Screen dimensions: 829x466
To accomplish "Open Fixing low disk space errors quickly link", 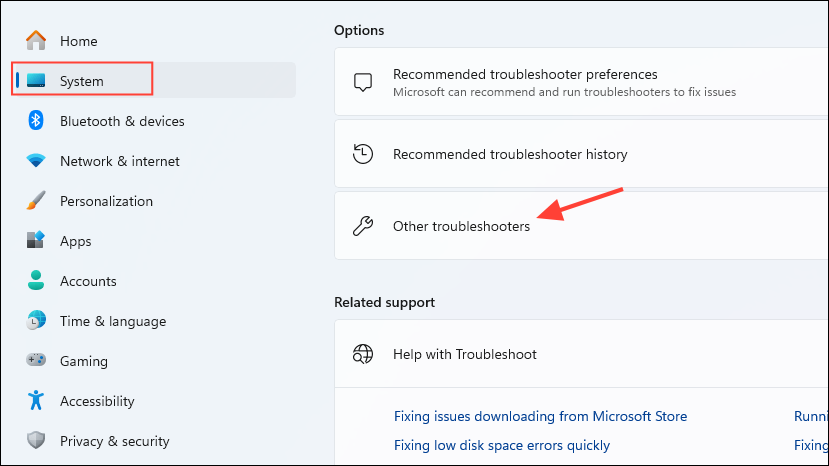I will tap(502, 445).
